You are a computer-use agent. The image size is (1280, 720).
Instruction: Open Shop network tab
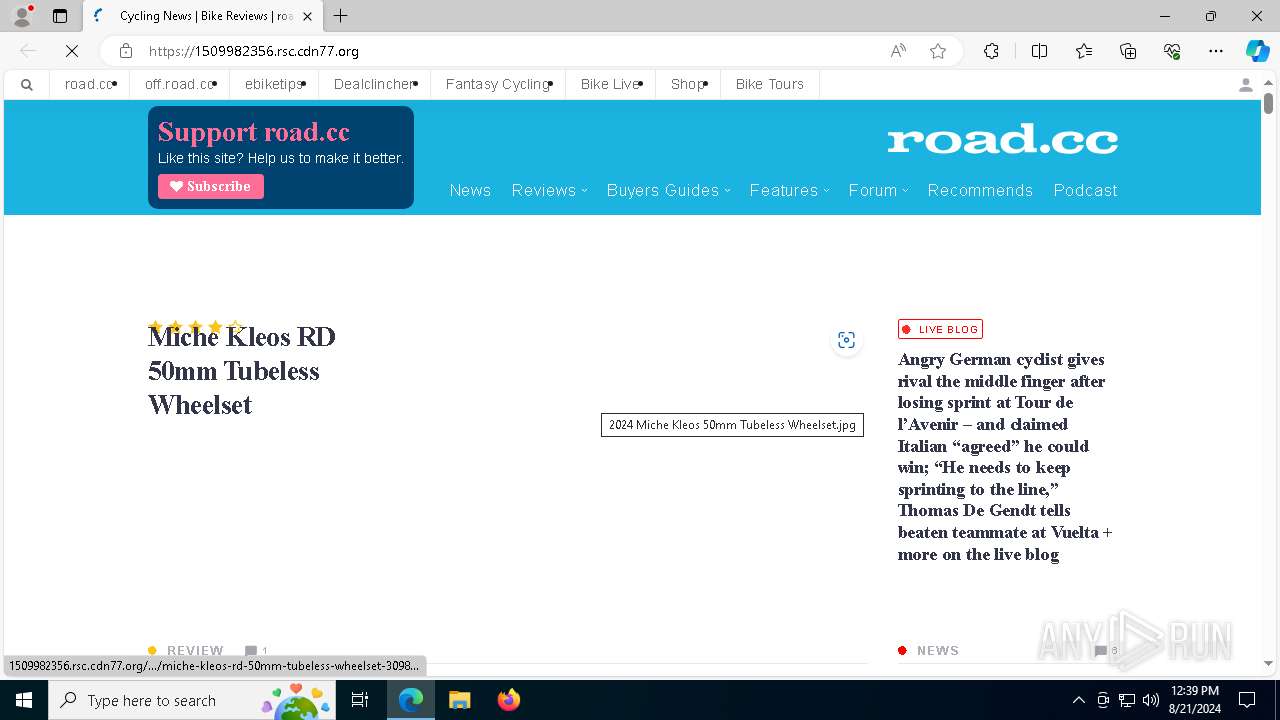(689, 85)
